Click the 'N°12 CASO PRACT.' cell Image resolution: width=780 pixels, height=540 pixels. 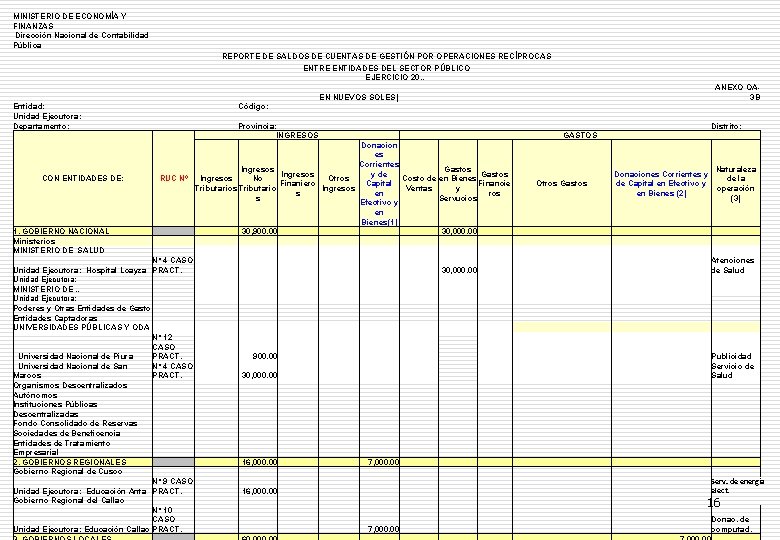pos(168,347)
